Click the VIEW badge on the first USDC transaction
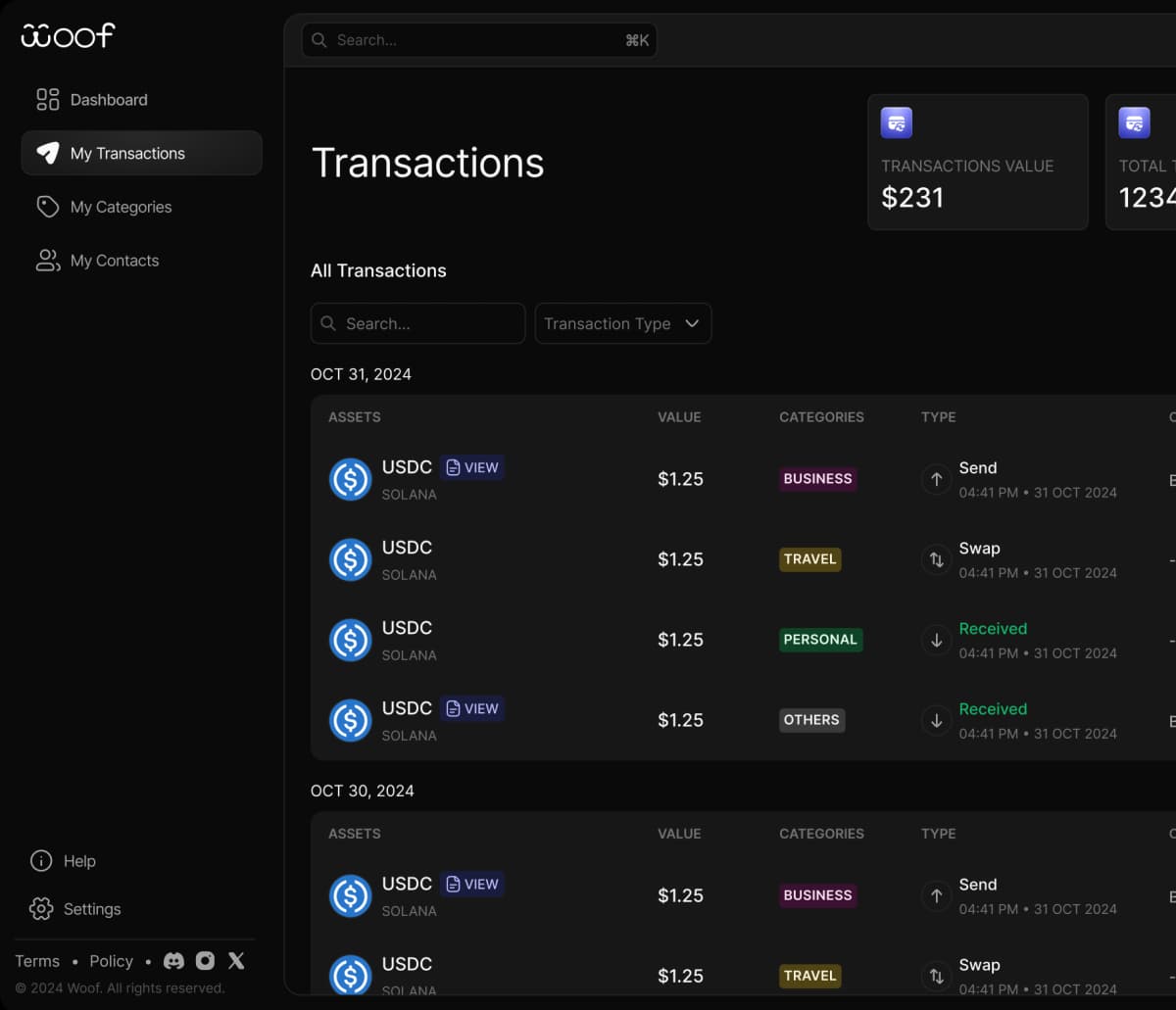This screenshot has width=1176, height=1010. (472, 467)
